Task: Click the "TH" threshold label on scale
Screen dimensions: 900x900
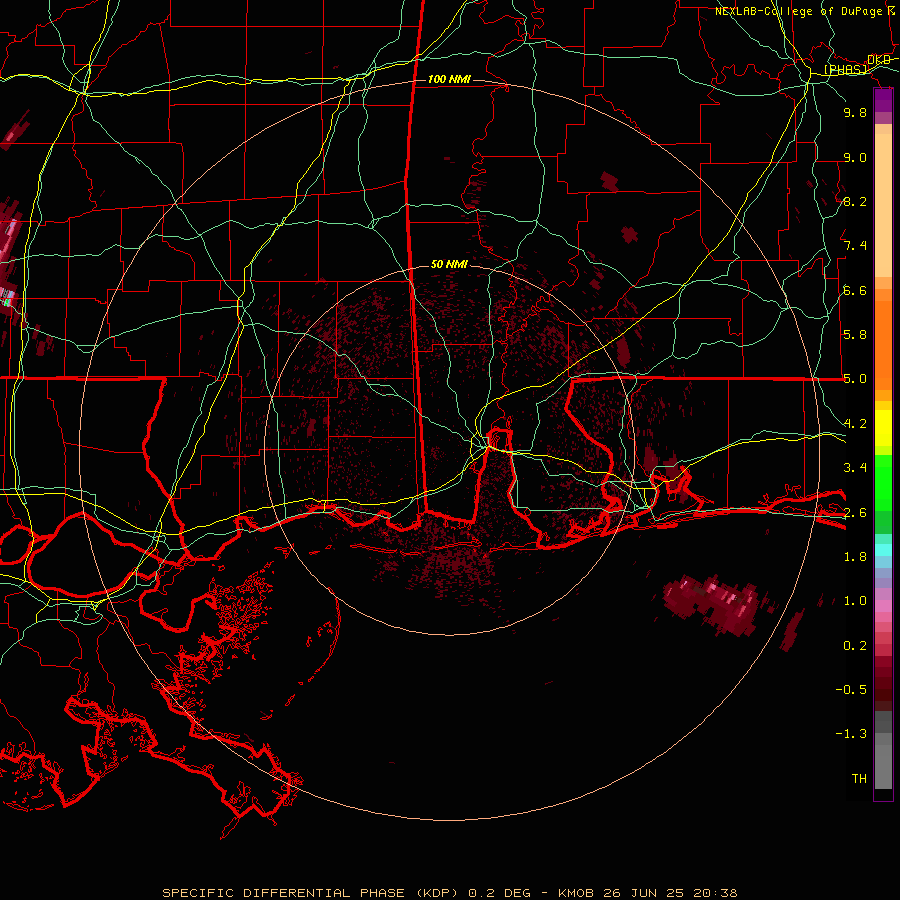Action: (859, 779)
